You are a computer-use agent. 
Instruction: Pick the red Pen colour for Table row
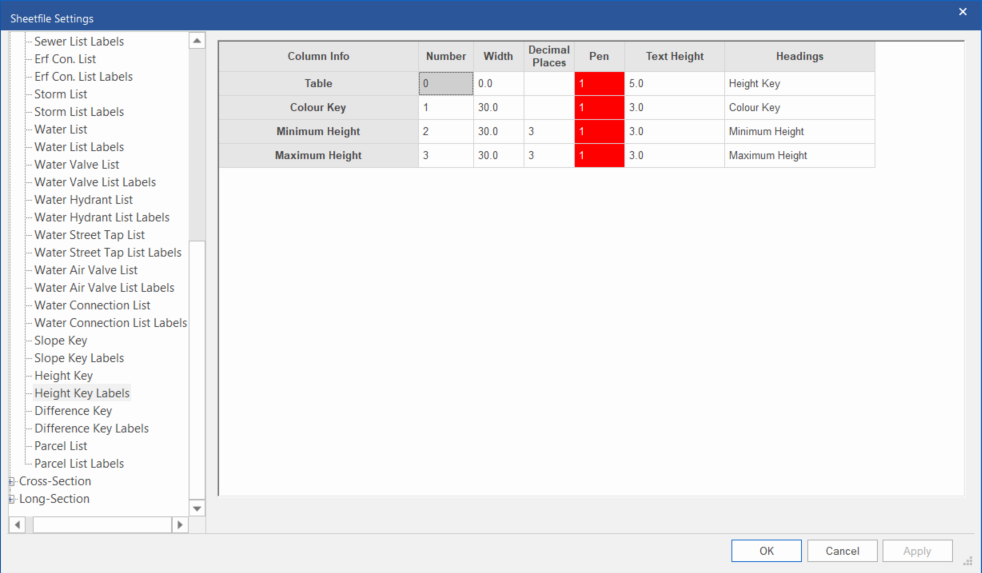pyautogui.click(x=599, y=84)
